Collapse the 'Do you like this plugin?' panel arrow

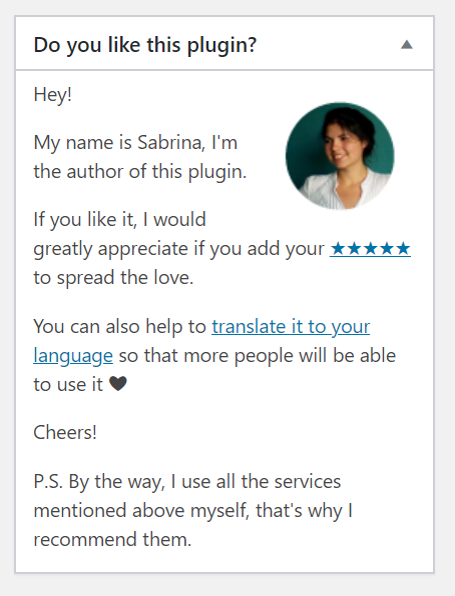pyautogui.click(x=407, y=45)
